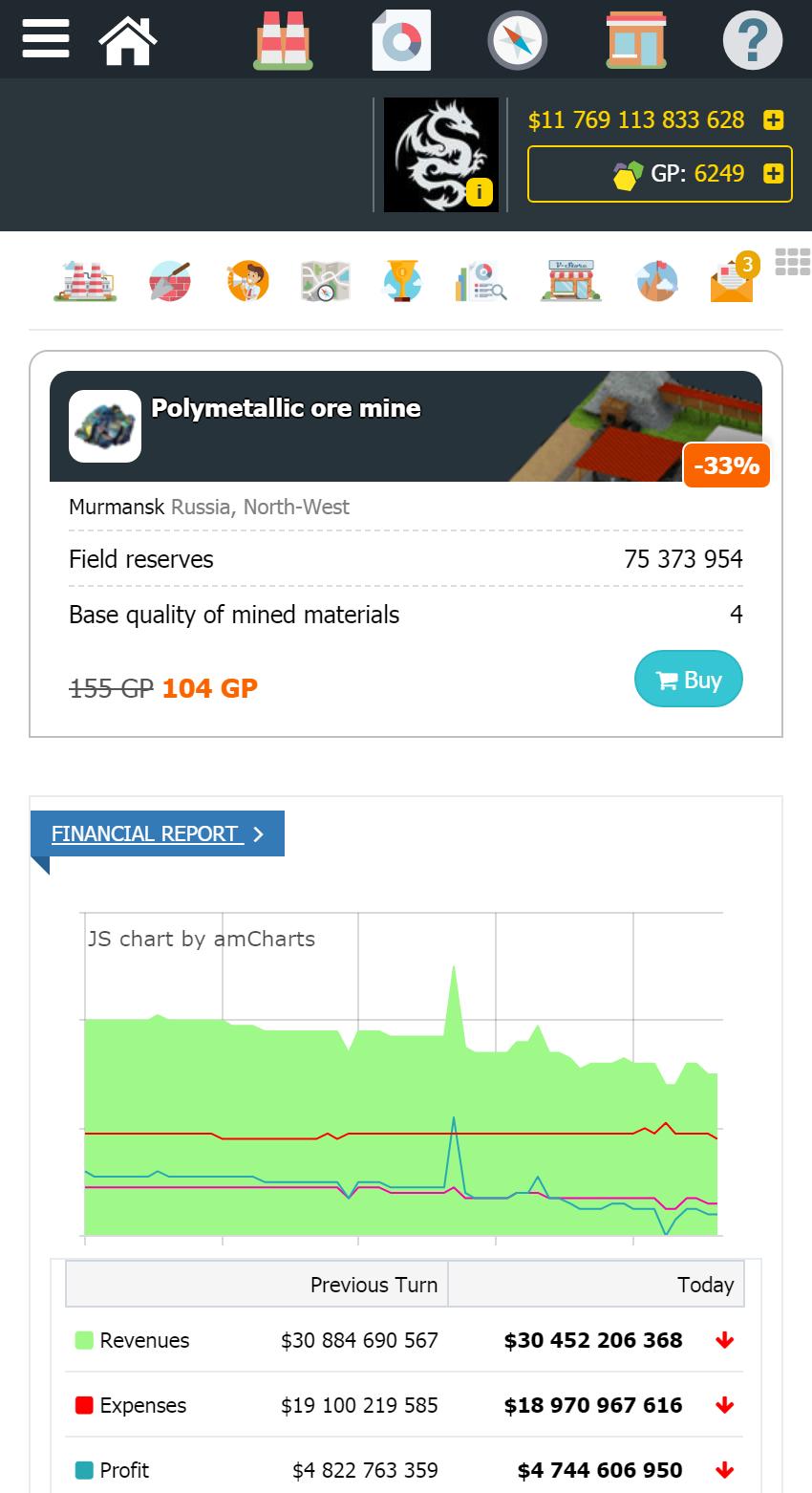Image resolution: width=812 pixels, height=1493 pixels.
Task: Open the help question mark
Action: click(752, 40)
